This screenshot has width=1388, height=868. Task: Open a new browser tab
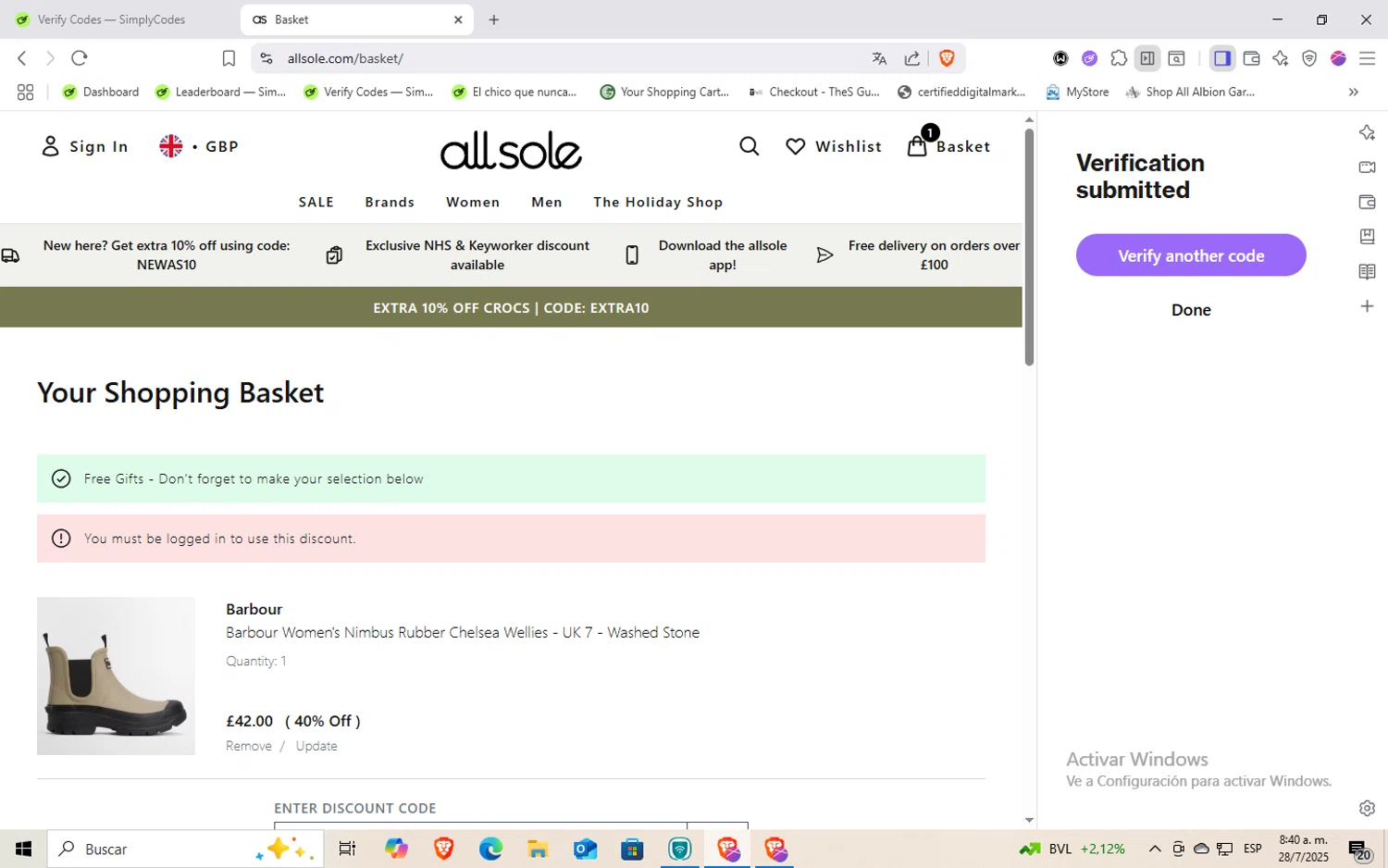tap(494, 19)
